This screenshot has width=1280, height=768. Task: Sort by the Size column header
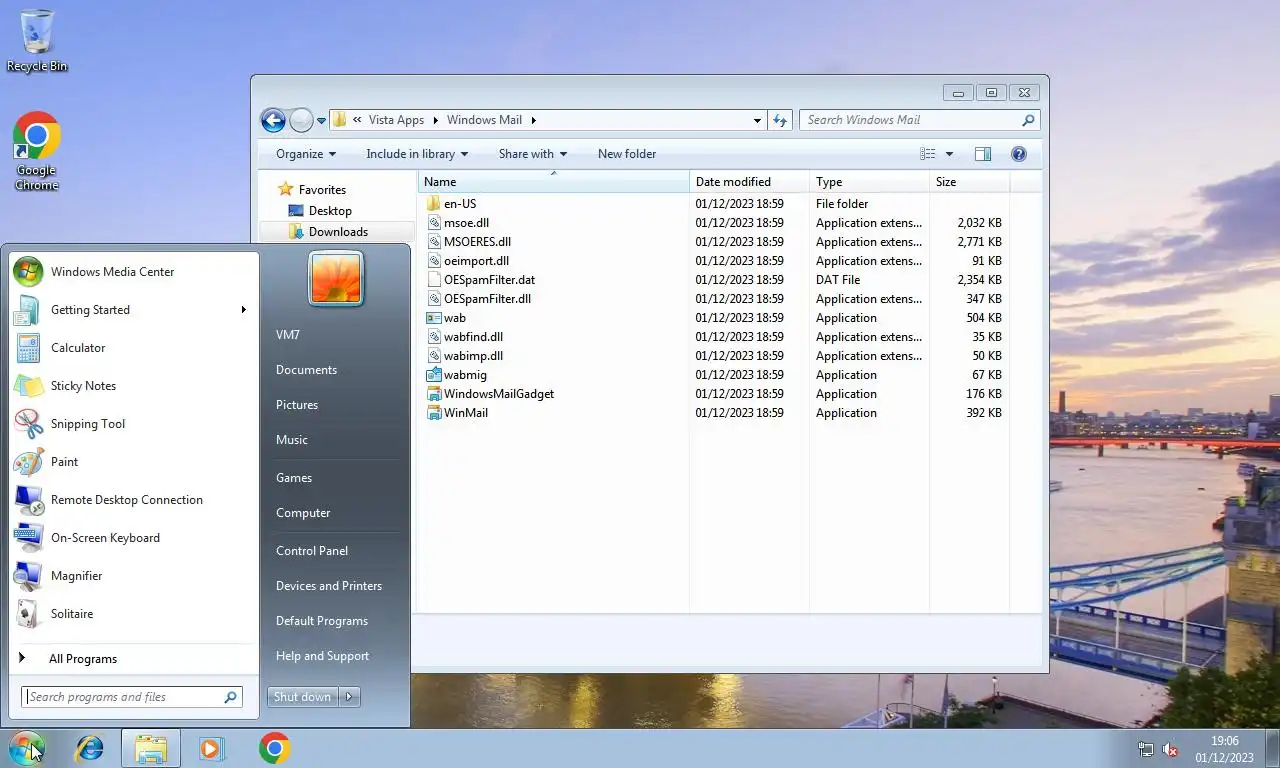pos(969,182)
